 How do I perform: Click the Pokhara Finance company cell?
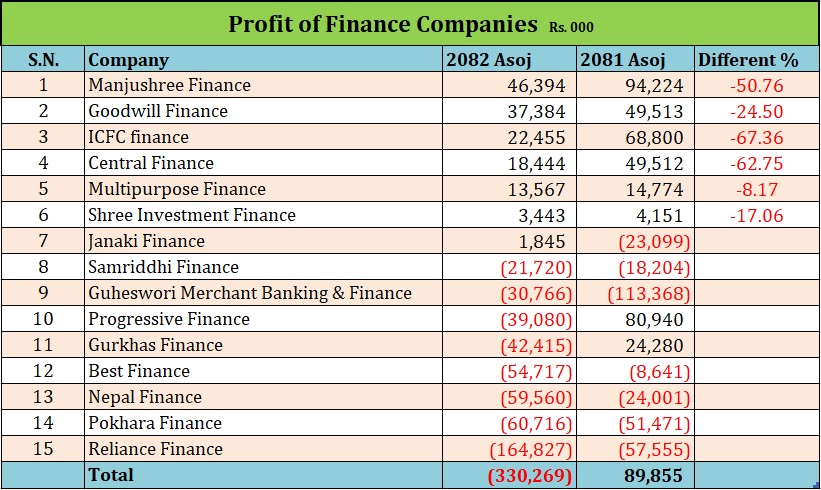pyautogui.click(x=155, y=423)
